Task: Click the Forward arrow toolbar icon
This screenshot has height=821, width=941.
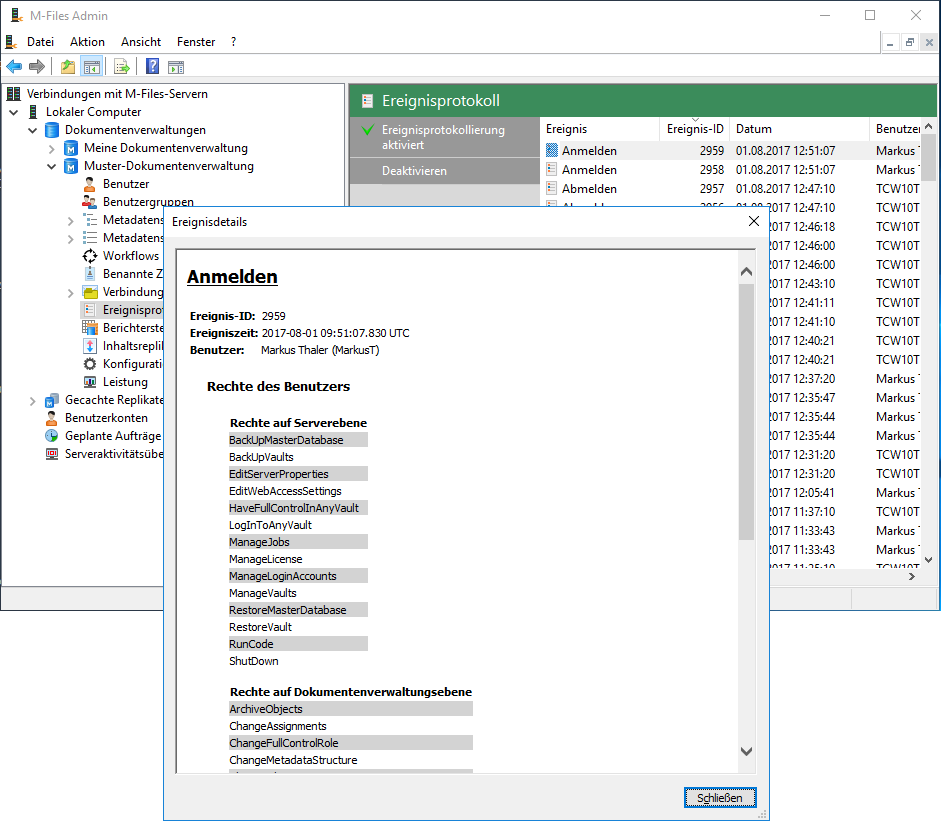Action: pos(37,67)
